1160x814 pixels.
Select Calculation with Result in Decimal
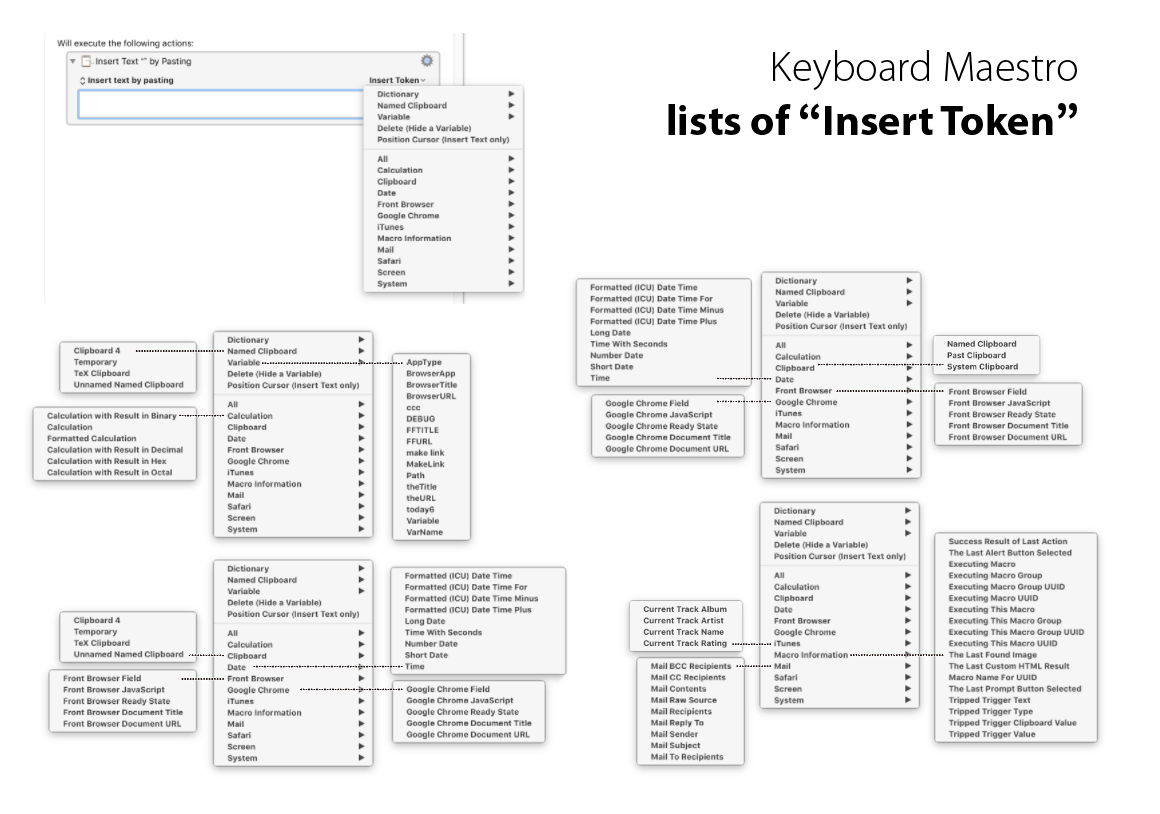pyautogui.click(x=115, y=449)
